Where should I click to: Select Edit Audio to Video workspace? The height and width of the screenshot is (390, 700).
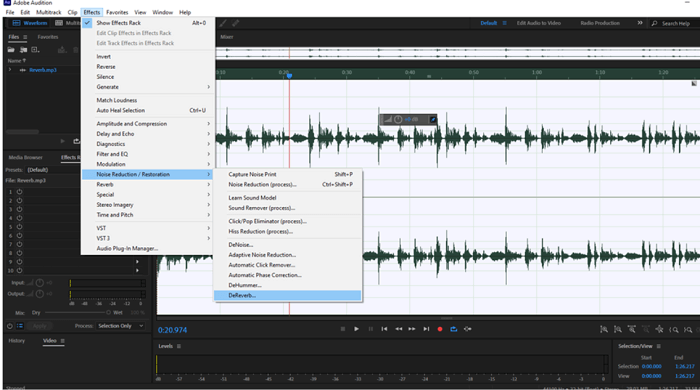click(x=538, y=23)
